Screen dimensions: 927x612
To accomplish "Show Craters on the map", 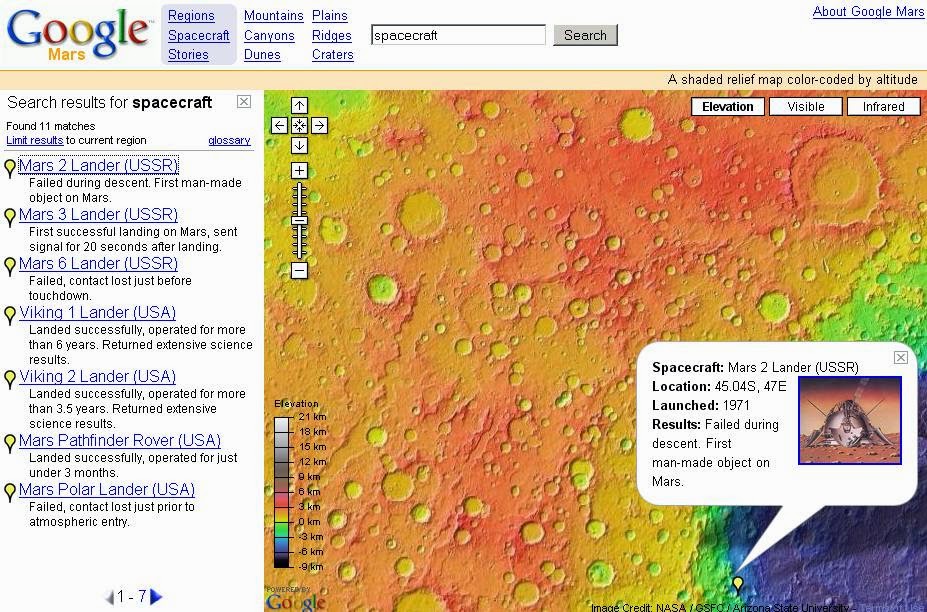I will pos(333,55).
